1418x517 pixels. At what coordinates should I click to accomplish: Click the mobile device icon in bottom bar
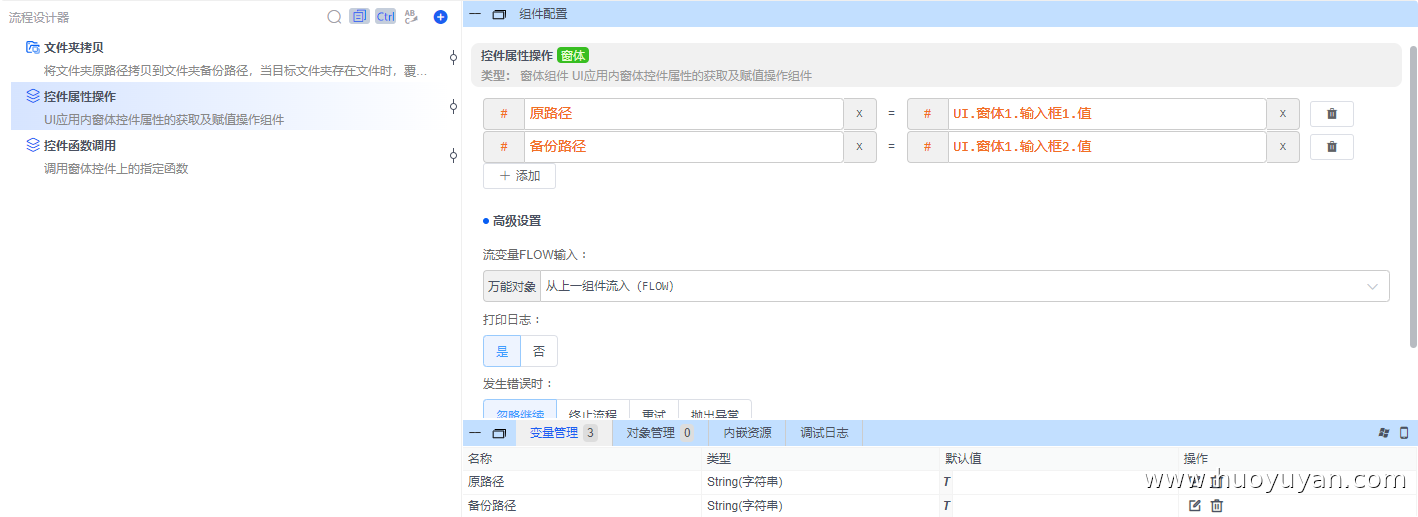[x=1404, y=433]
